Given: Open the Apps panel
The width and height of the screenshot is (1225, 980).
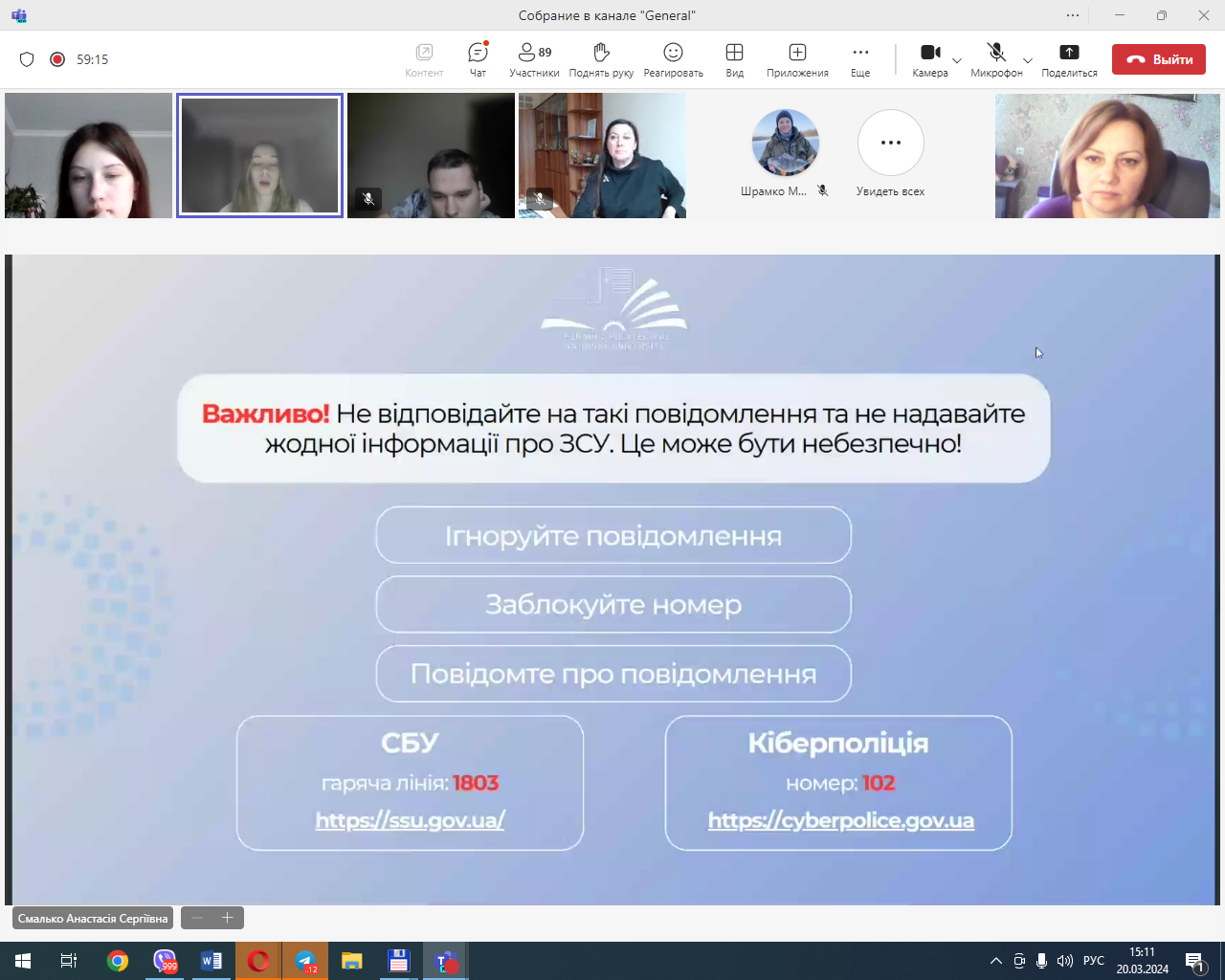Looking at the screenshot, I should coord(797,59).
